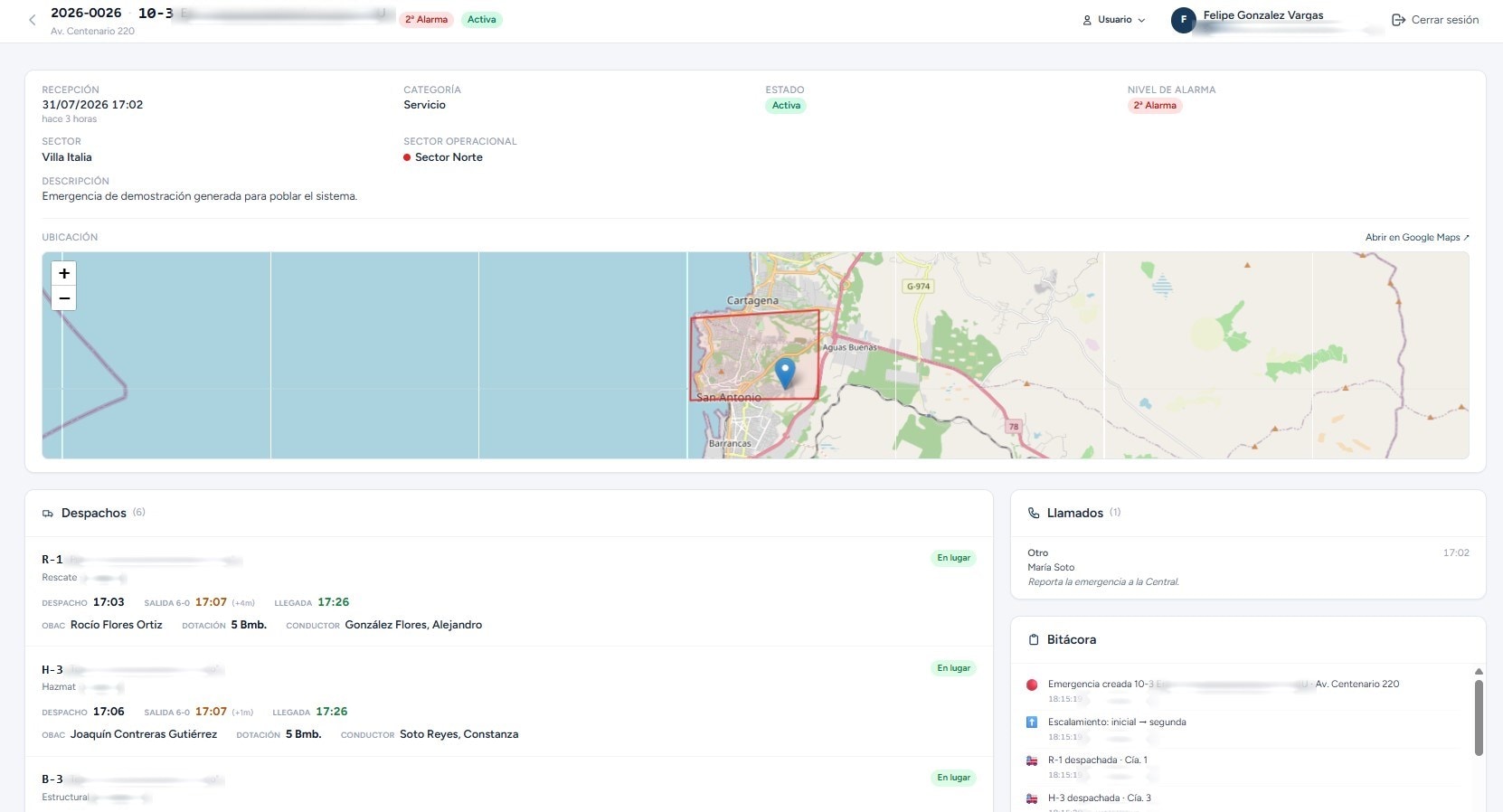
Task: Click the Escalamiento: inicial → segunda log entry
Action: pos(1117,722)
